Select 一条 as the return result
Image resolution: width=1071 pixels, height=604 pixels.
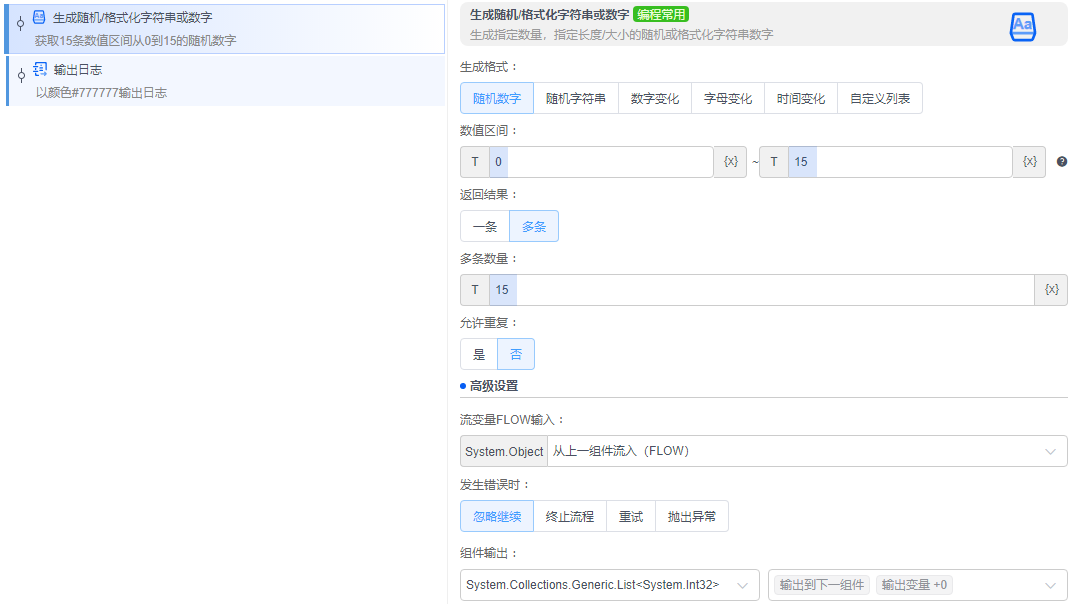pos(484,226)
